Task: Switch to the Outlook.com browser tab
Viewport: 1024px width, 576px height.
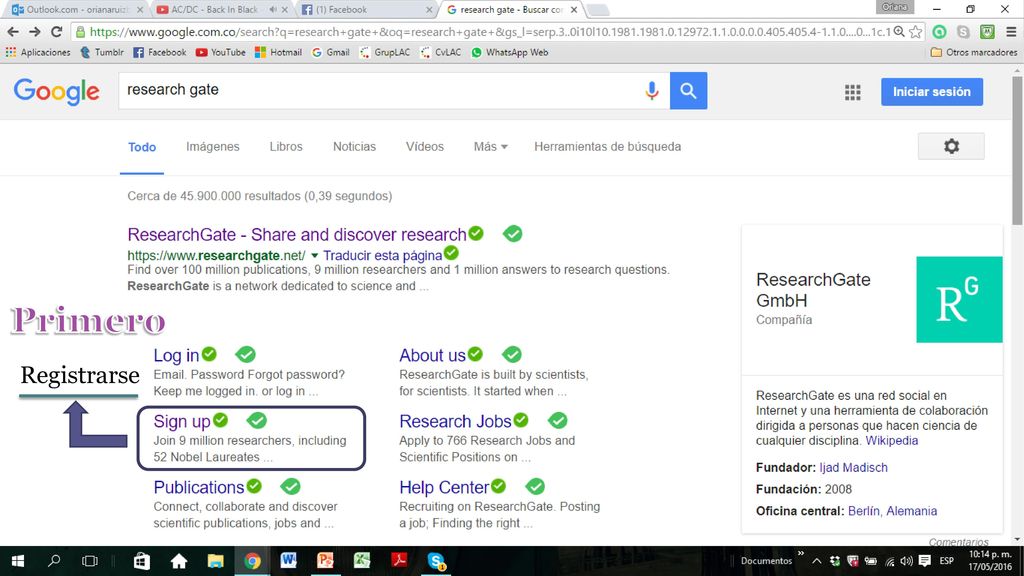Action: tap(75, 9)
